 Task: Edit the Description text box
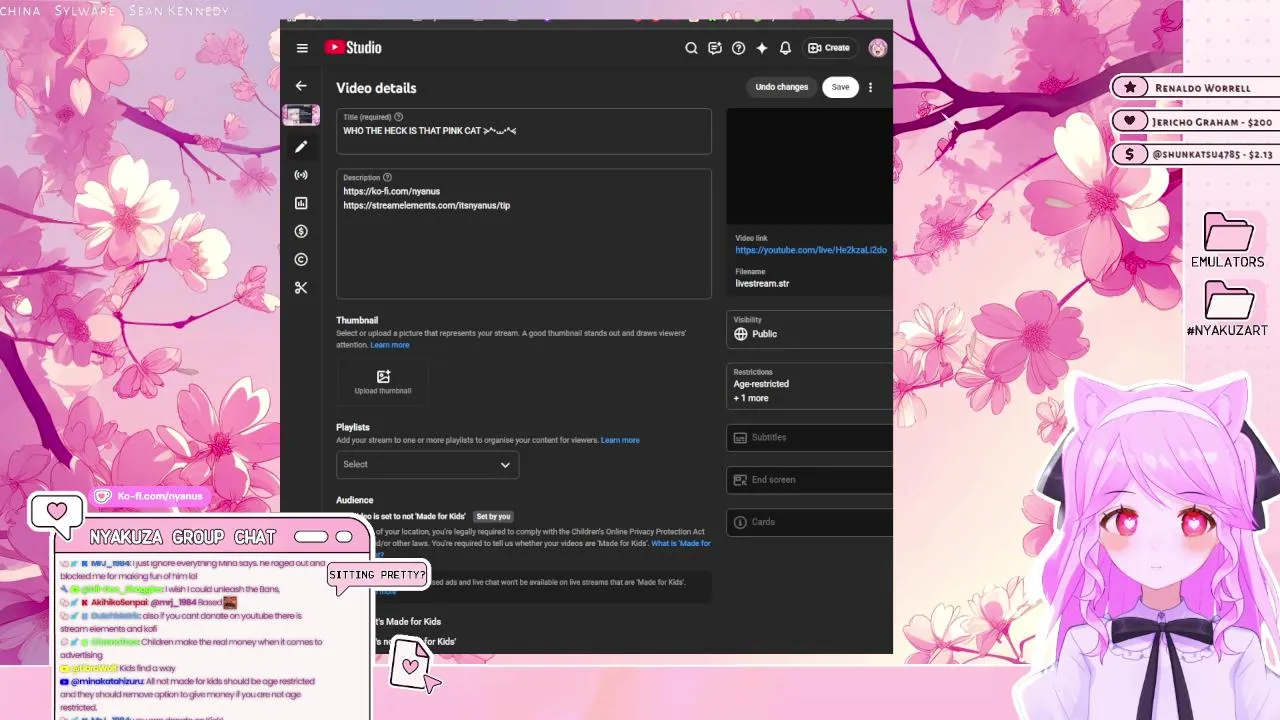coord(524,234)
